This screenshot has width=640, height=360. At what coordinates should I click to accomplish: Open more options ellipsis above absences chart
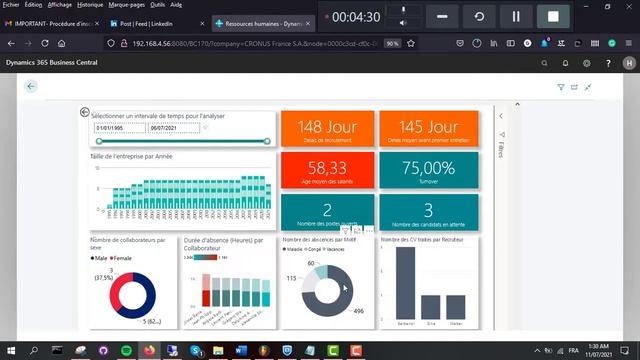pyautogui.click(x=369, y=231)
